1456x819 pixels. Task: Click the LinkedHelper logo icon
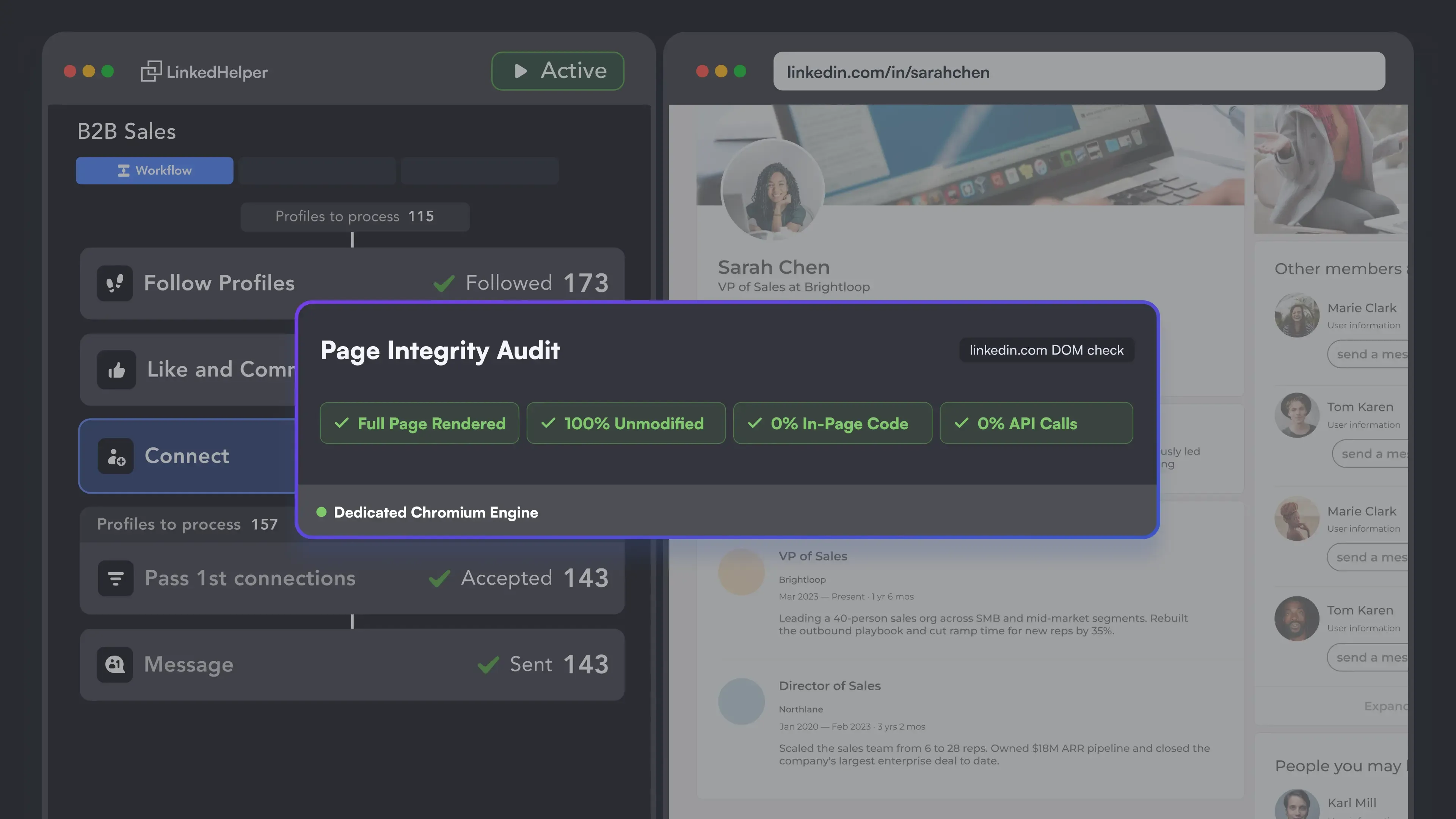(151, 71)
